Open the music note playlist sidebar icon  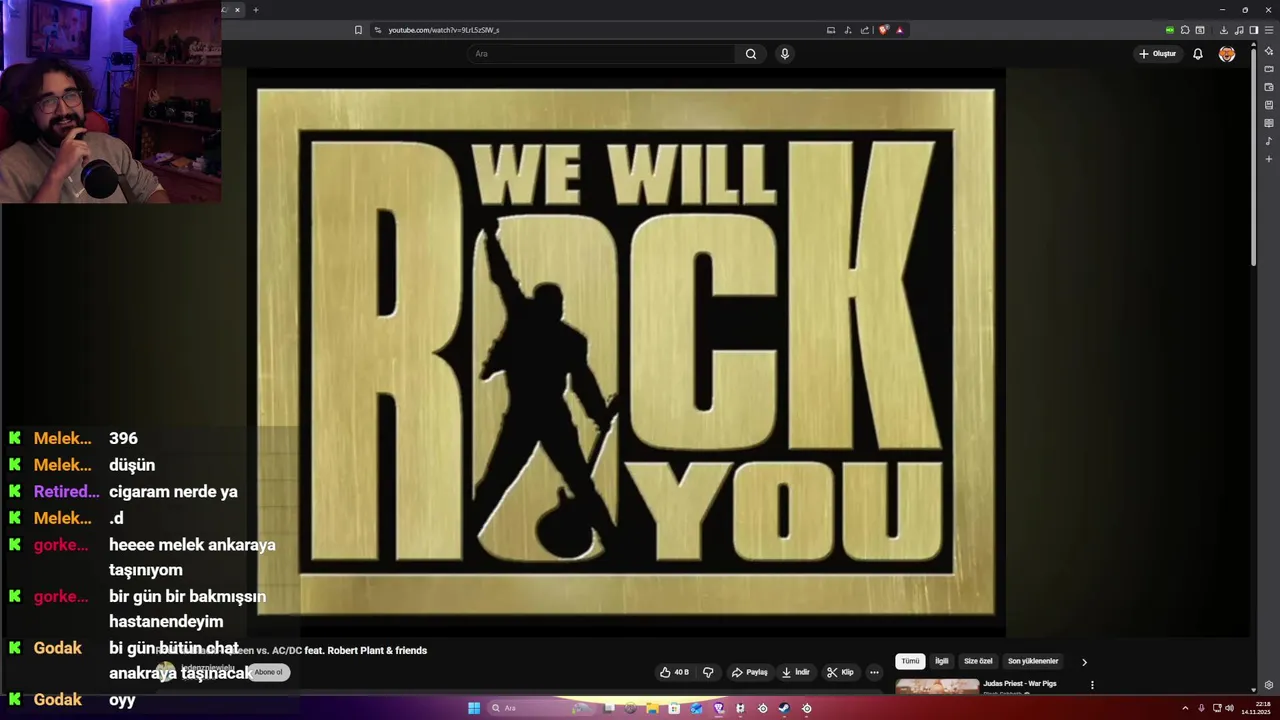[1269, 141]
